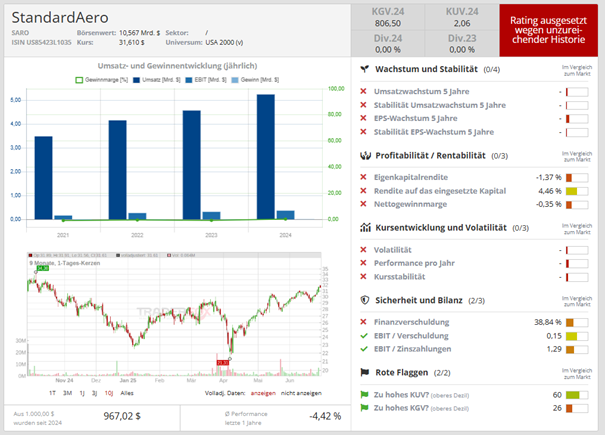Select the 1J chart time range
This screenshot has width=605, height=435.
coord(82,393)
